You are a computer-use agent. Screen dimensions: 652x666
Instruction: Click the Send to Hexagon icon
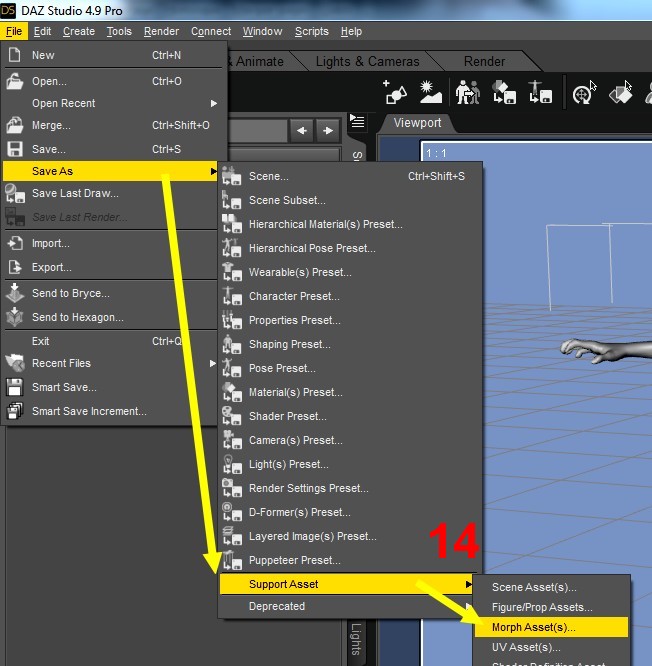(15, 317)
